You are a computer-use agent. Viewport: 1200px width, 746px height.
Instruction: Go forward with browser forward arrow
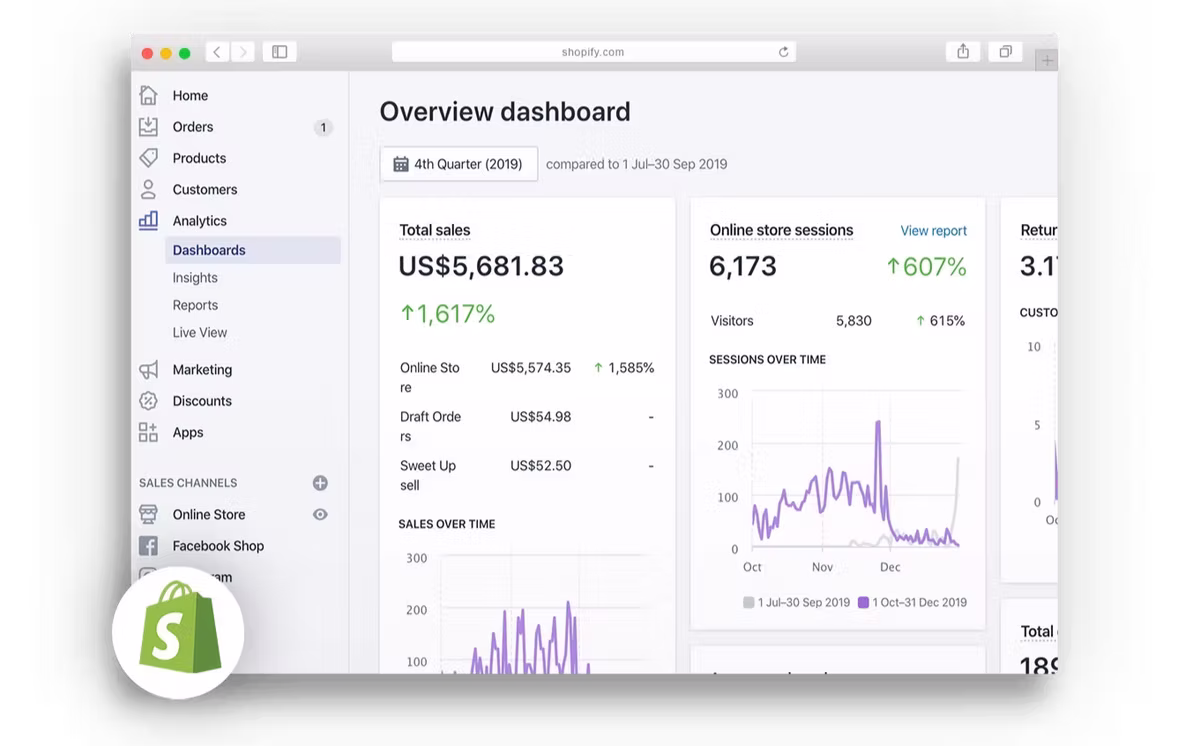243,52
